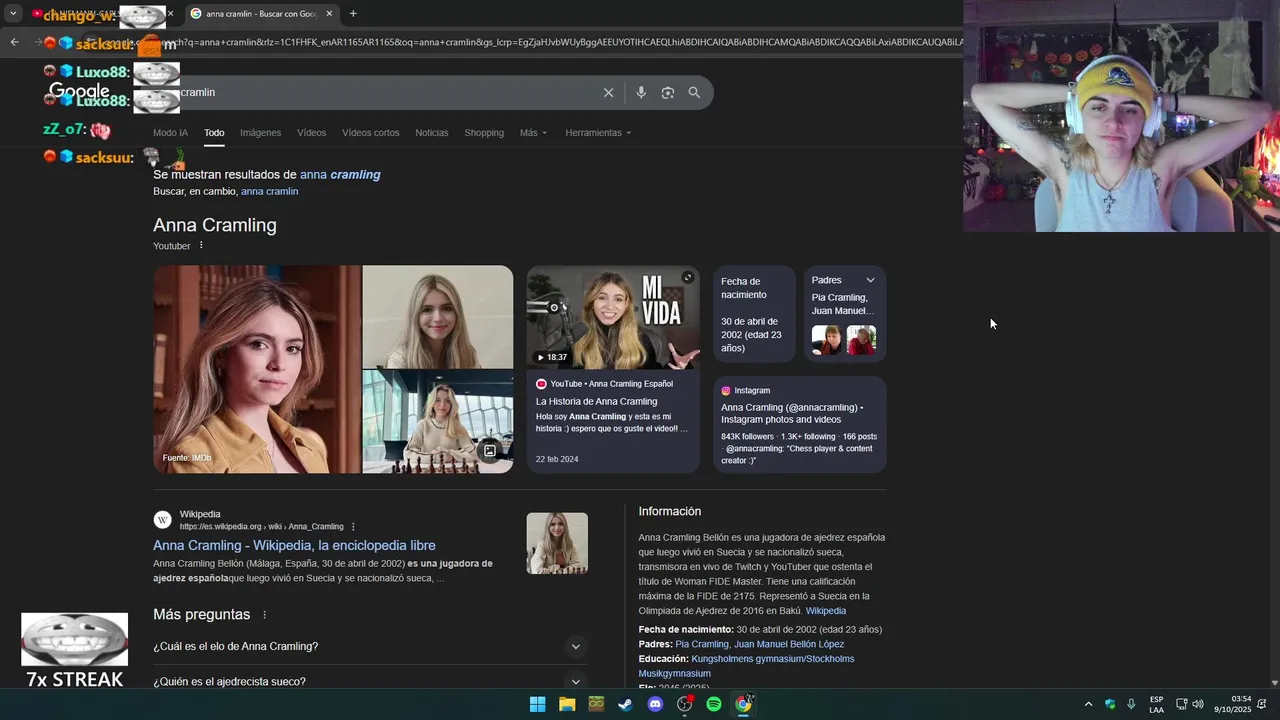1280x720 pixels.
Task: Open Windows Security from the tray
Action: (x=1110, y=704)
